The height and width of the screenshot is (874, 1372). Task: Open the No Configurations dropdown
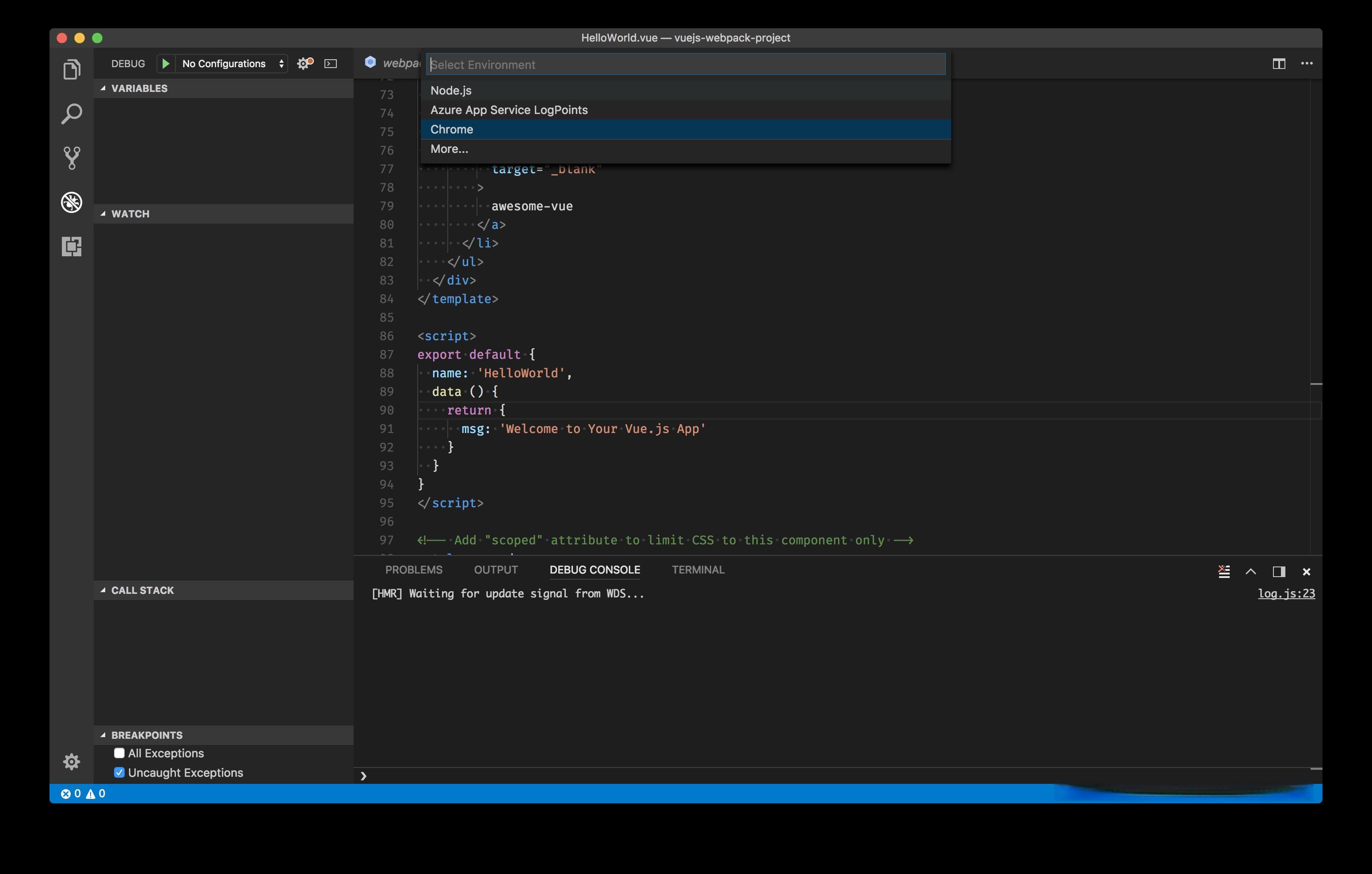point(232,63)
